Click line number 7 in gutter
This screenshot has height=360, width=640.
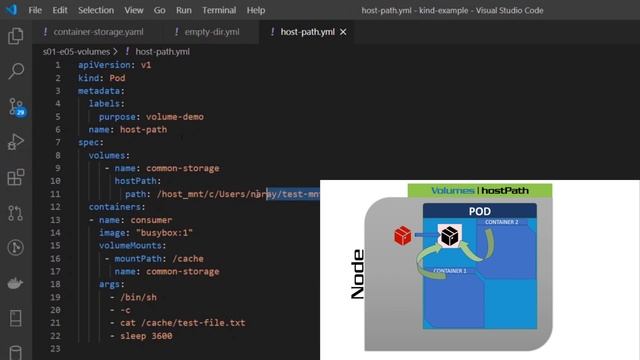(58, 142)
